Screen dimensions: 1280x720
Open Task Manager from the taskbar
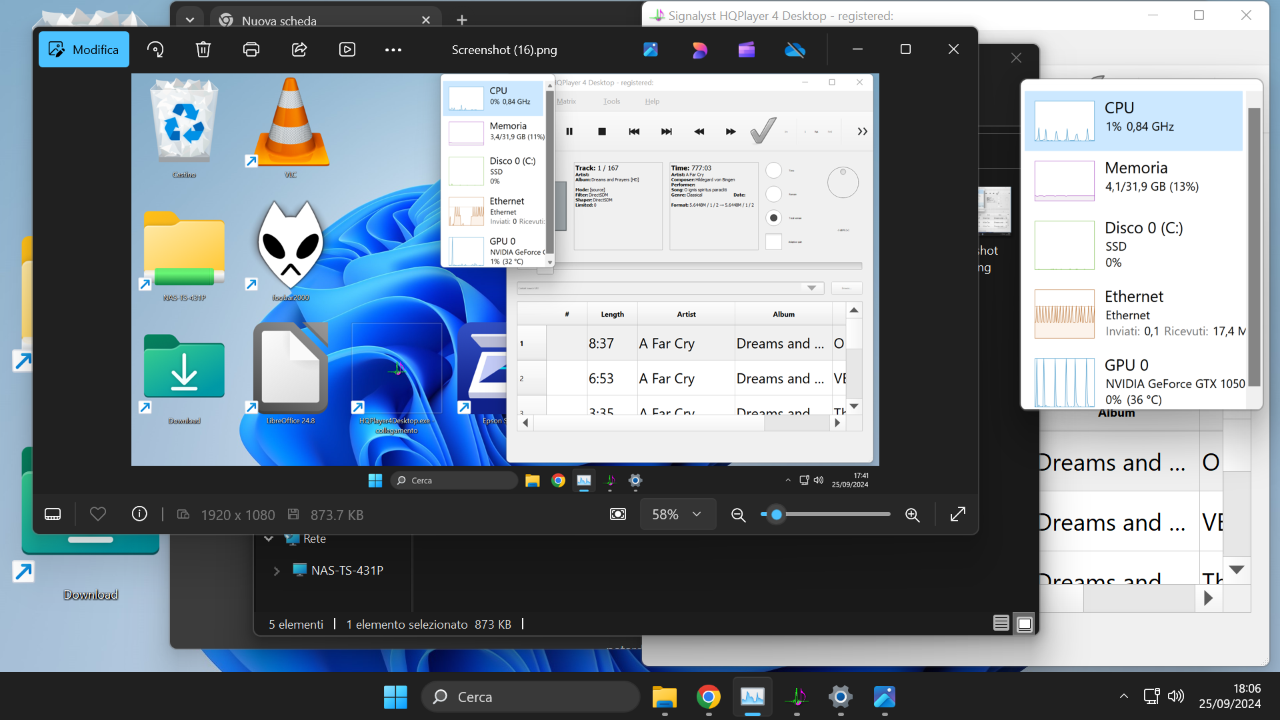752,696
